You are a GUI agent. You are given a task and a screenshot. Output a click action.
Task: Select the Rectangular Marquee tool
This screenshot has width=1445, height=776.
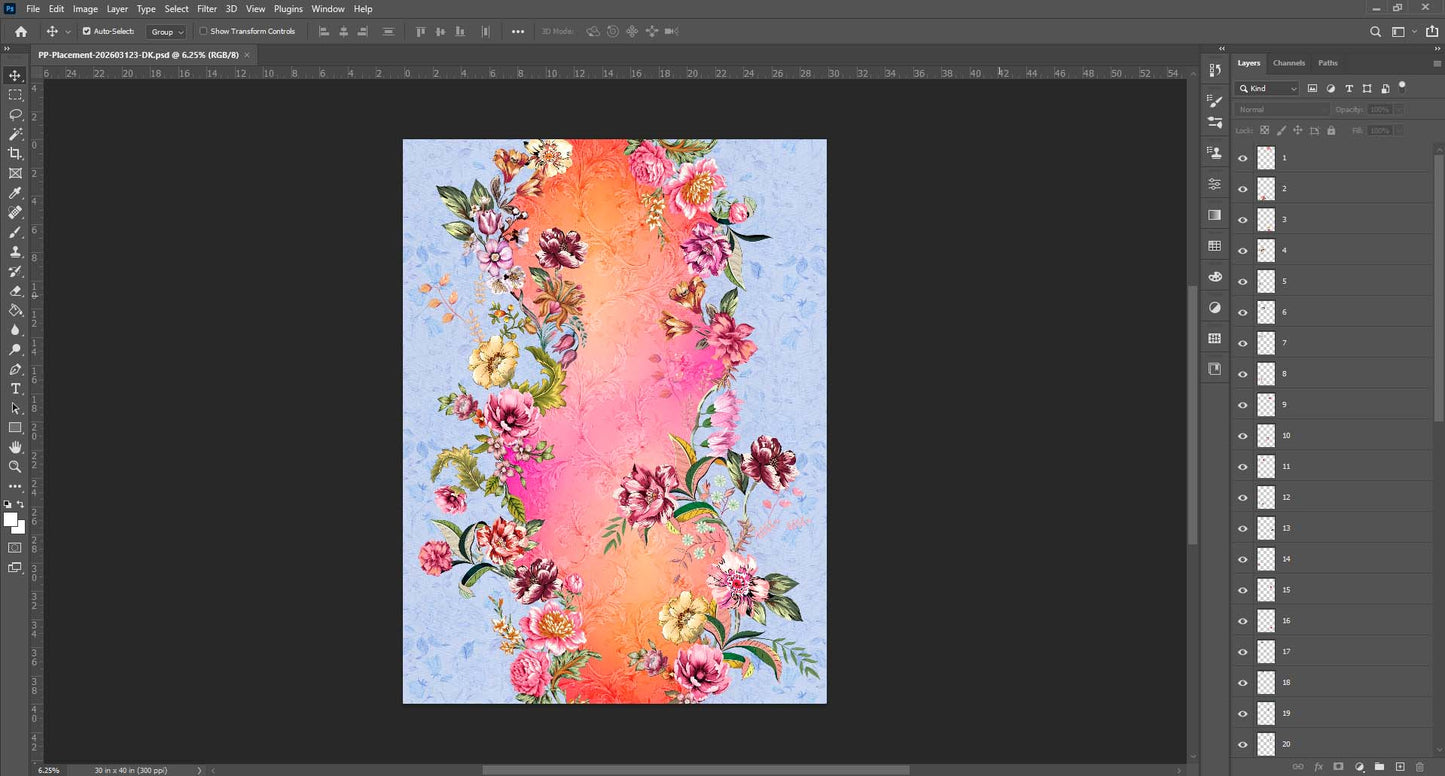coord(15,95)
